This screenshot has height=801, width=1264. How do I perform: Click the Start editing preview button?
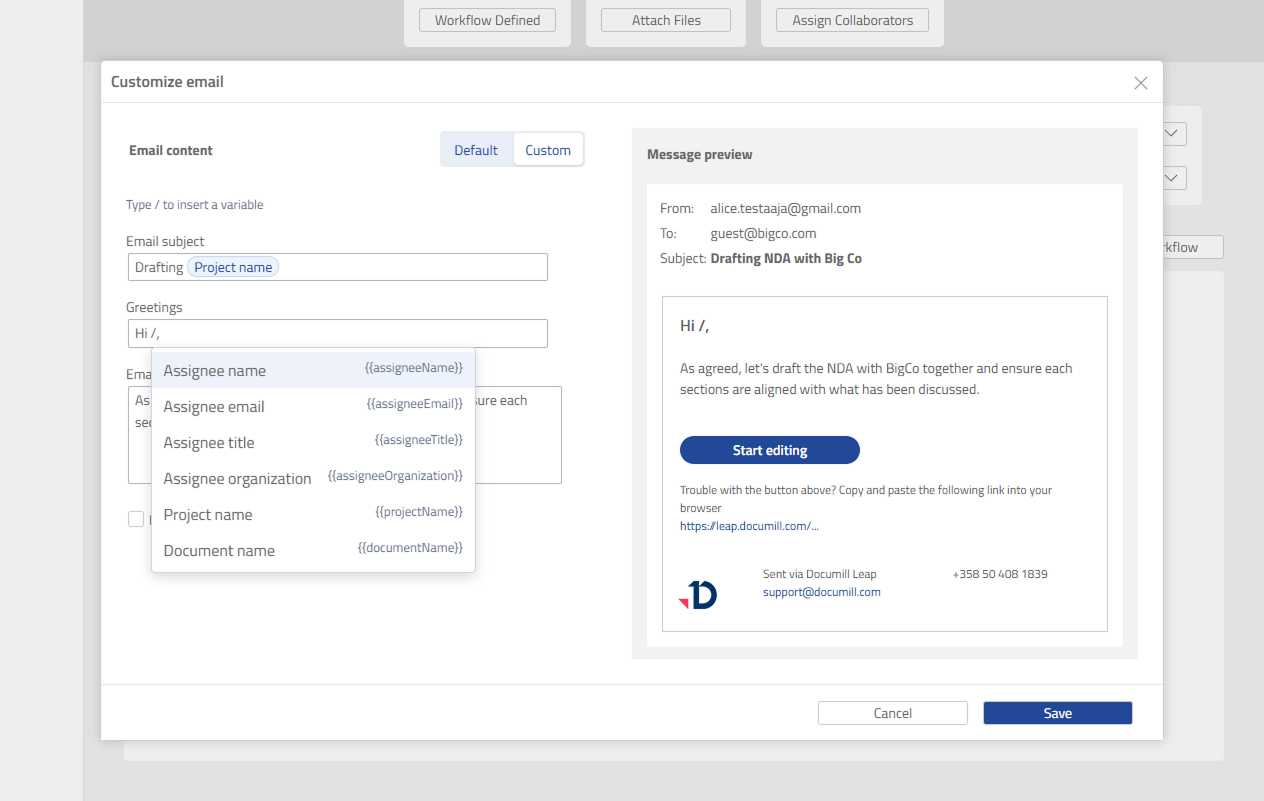(x=770, y=450)
